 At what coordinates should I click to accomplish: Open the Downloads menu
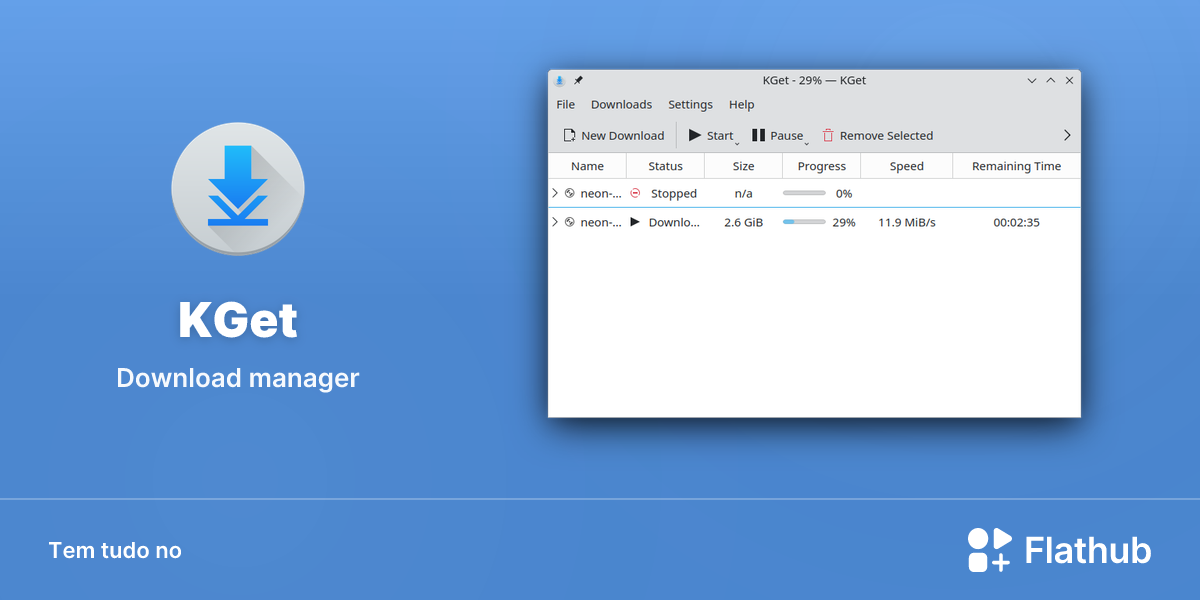621,104
